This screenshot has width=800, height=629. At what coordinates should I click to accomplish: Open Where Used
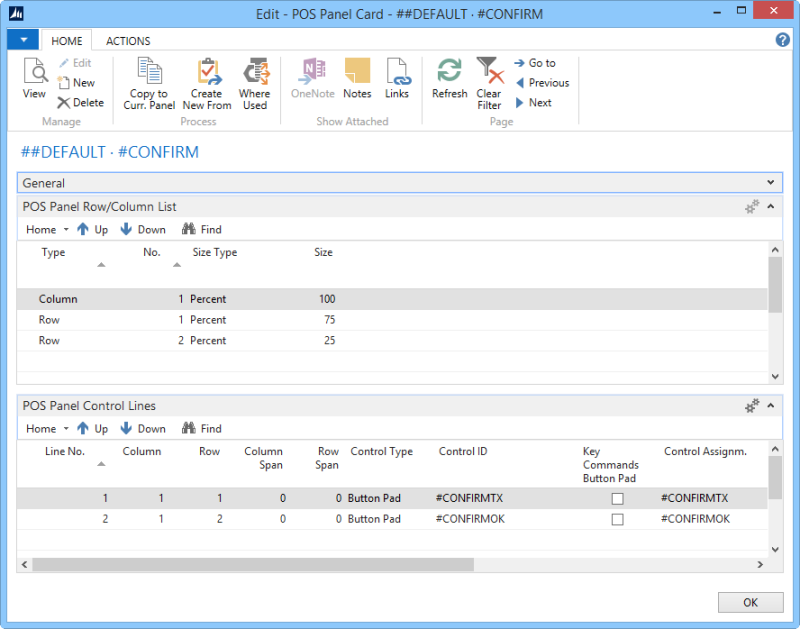[x=255, y=84]
